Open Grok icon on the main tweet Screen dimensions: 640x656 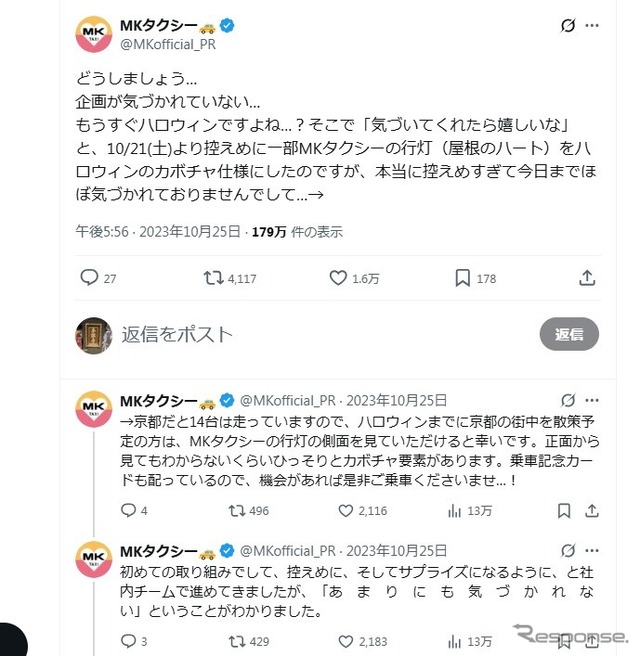coord(567,25)
